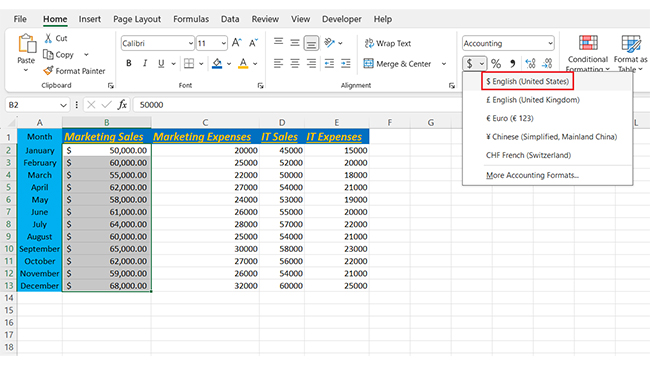Click the Borders grid icon

click(x=189, y=63)
